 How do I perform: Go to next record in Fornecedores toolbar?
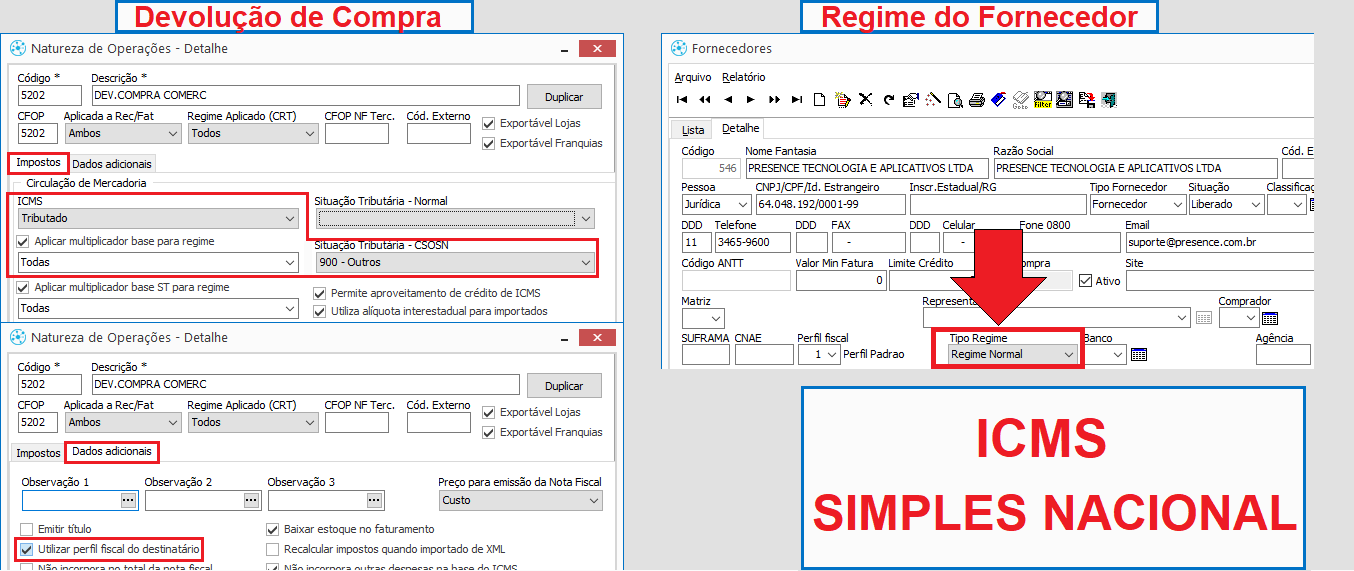click(x=751, y=99)
